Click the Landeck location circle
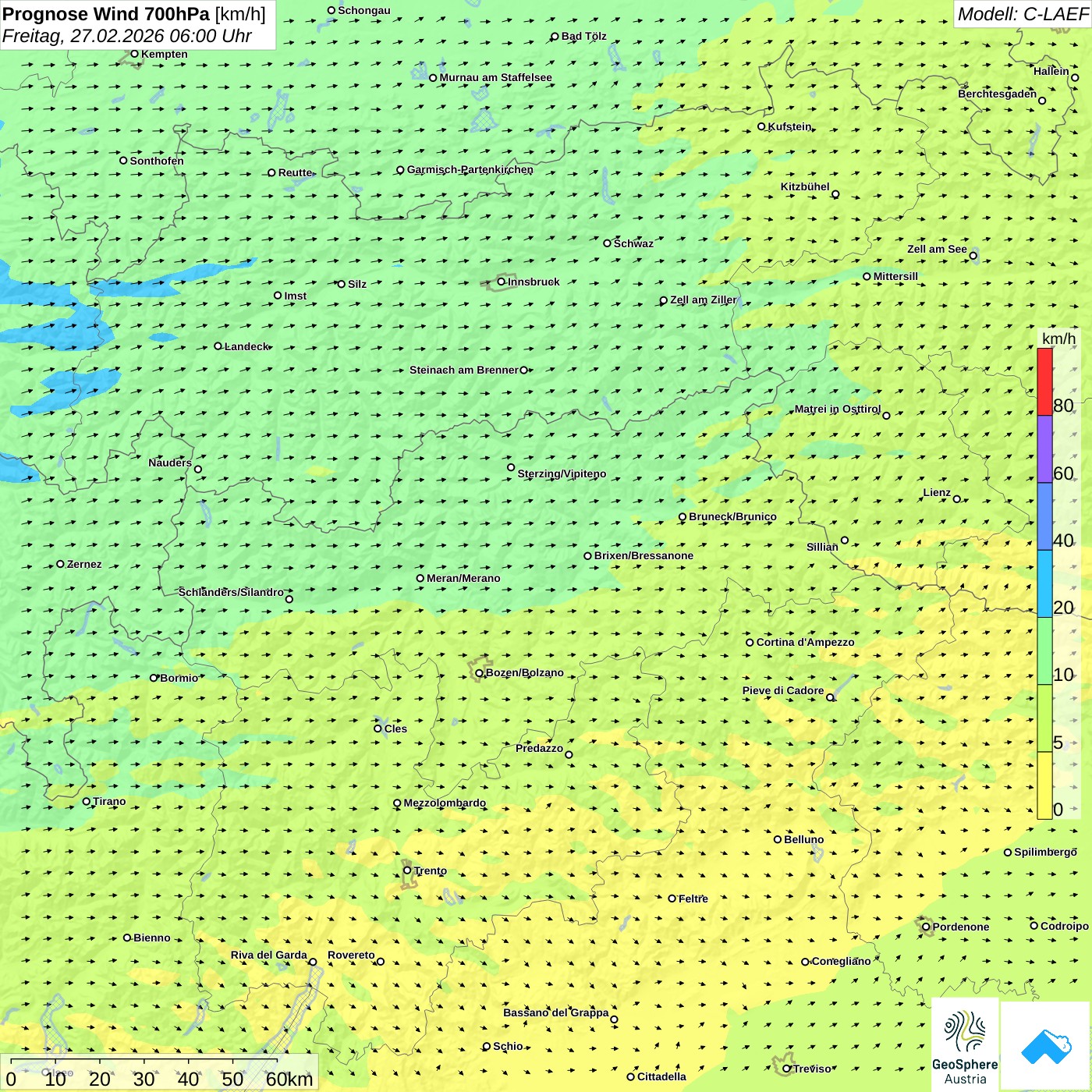The image size is (1092, 1092). point(218,346)
